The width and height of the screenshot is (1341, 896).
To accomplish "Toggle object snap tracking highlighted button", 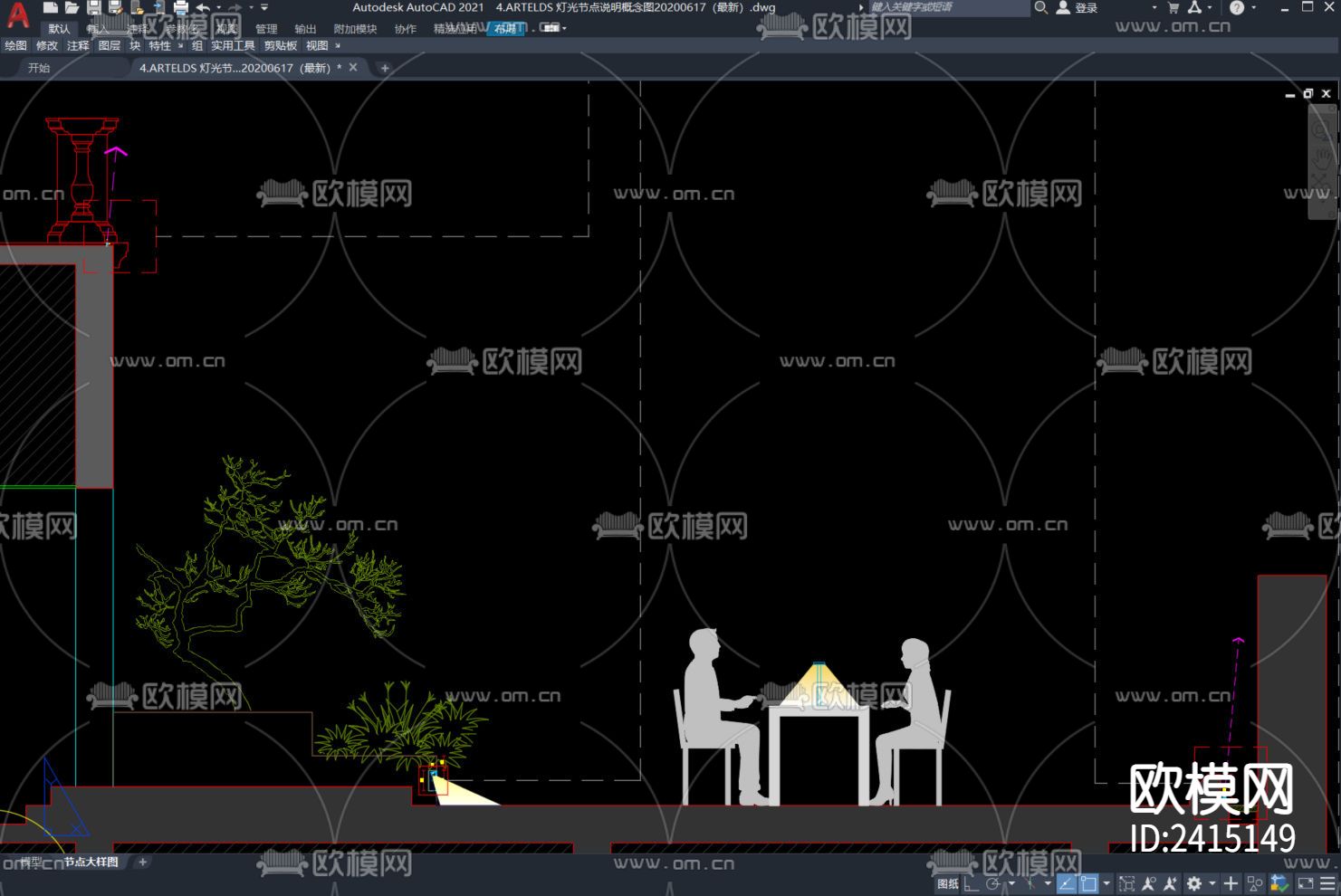I will click(x=1066, y=883).
